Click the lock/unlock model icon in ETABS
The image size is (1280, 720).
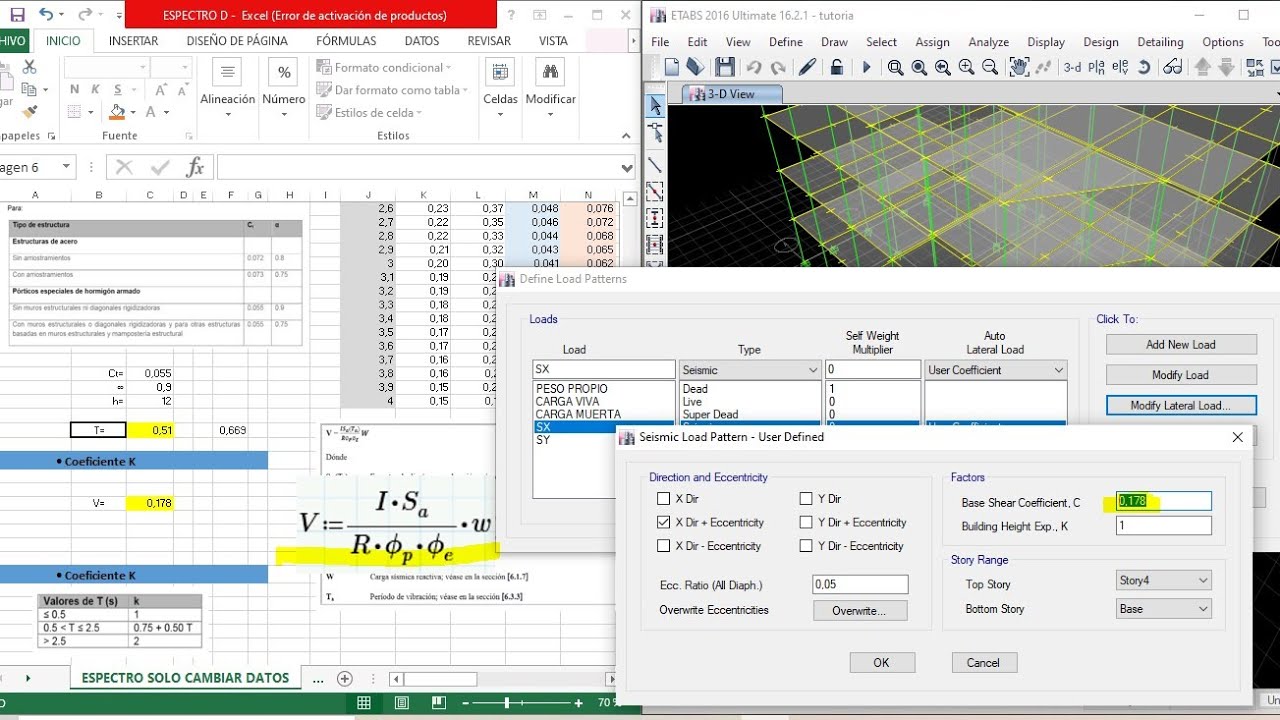[836, 67]
